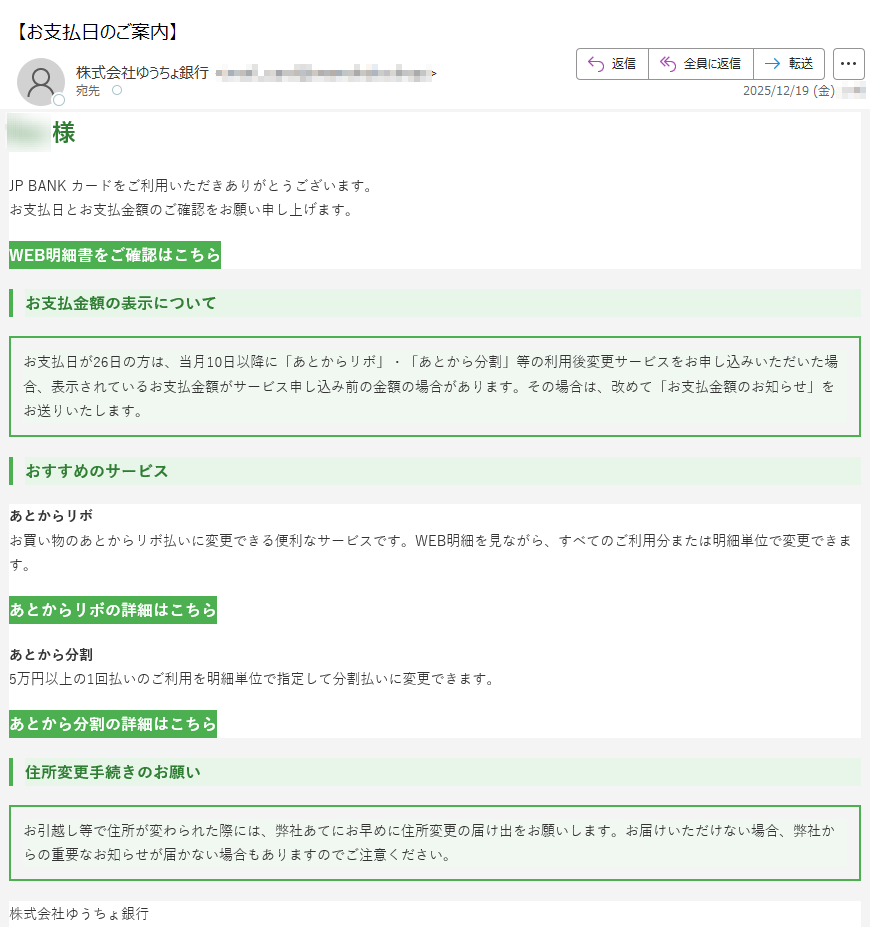Click the 住所変更手続きのお願い heading
This screenshot has width=870, height=927.
(x=113, y=772)
